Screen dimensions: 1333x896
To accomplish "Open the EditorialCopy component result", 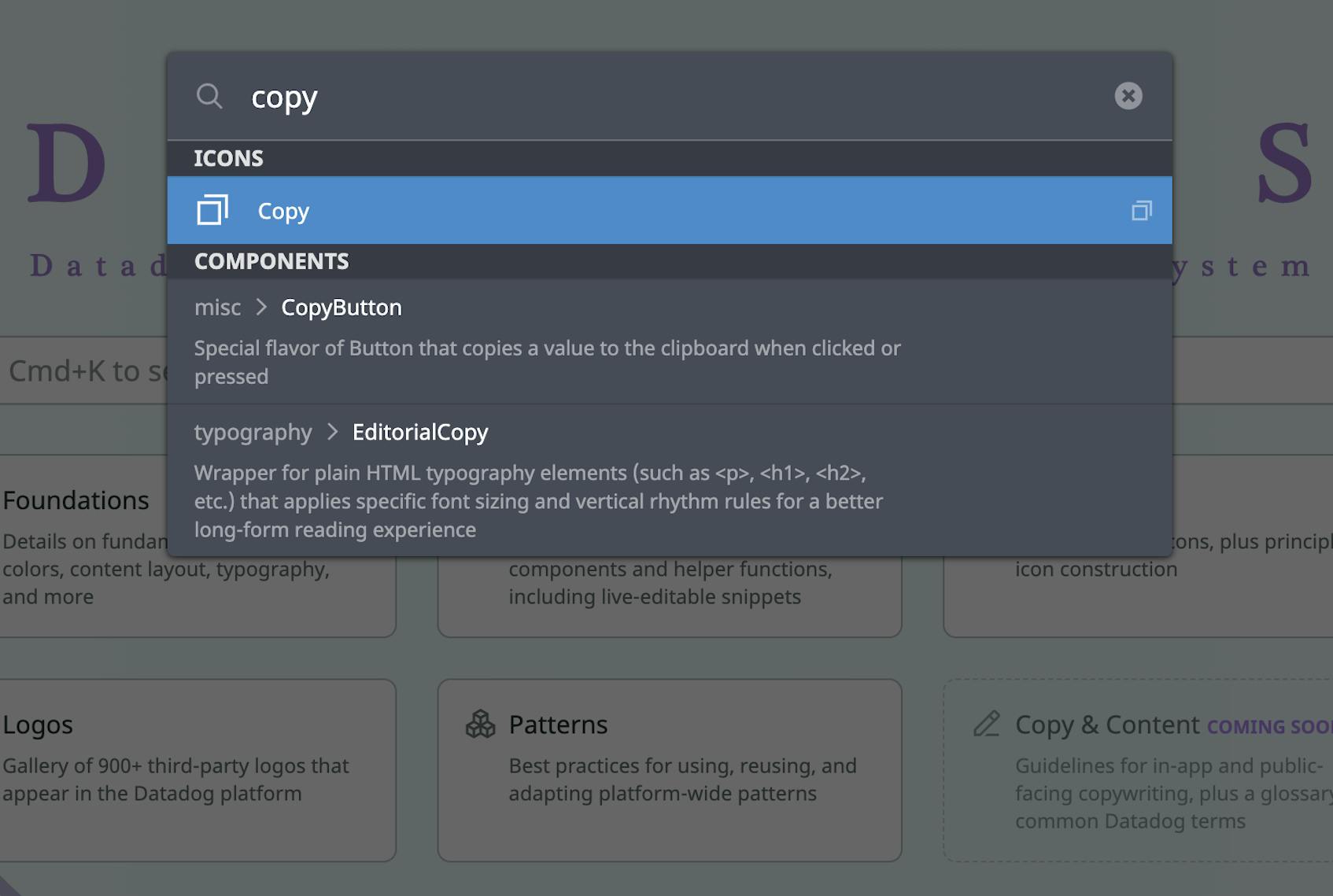I will 419,432.
